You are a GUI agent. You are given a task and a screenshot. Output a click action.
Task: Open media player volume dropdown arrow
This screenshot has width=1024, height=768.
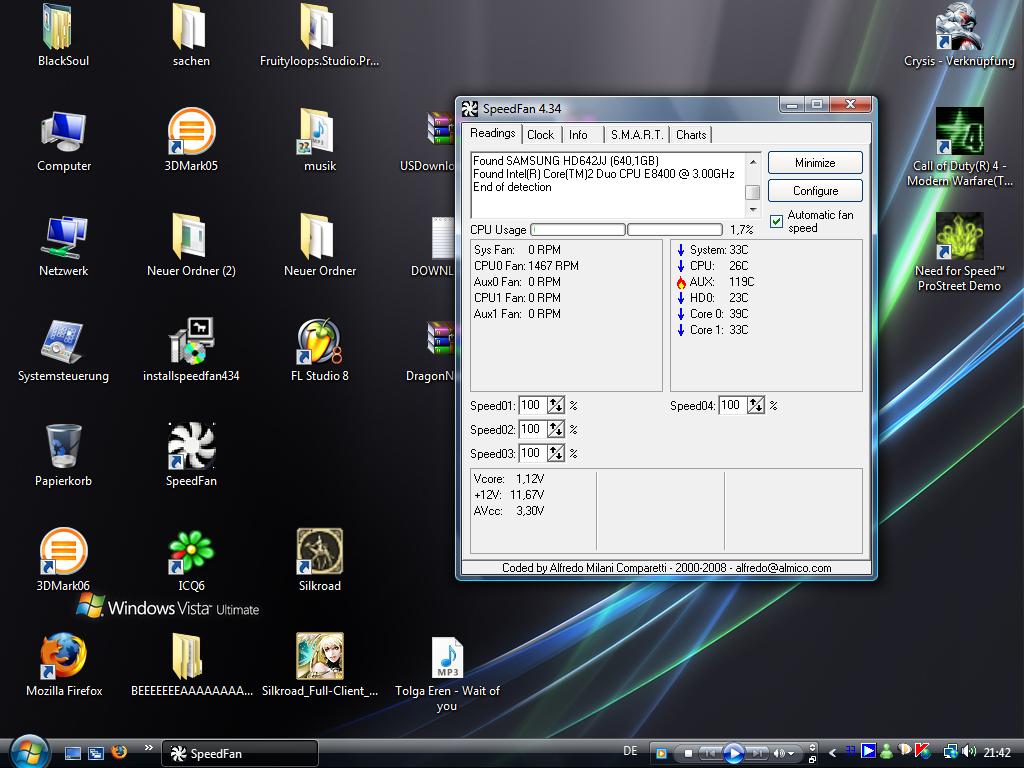point(791,754)
